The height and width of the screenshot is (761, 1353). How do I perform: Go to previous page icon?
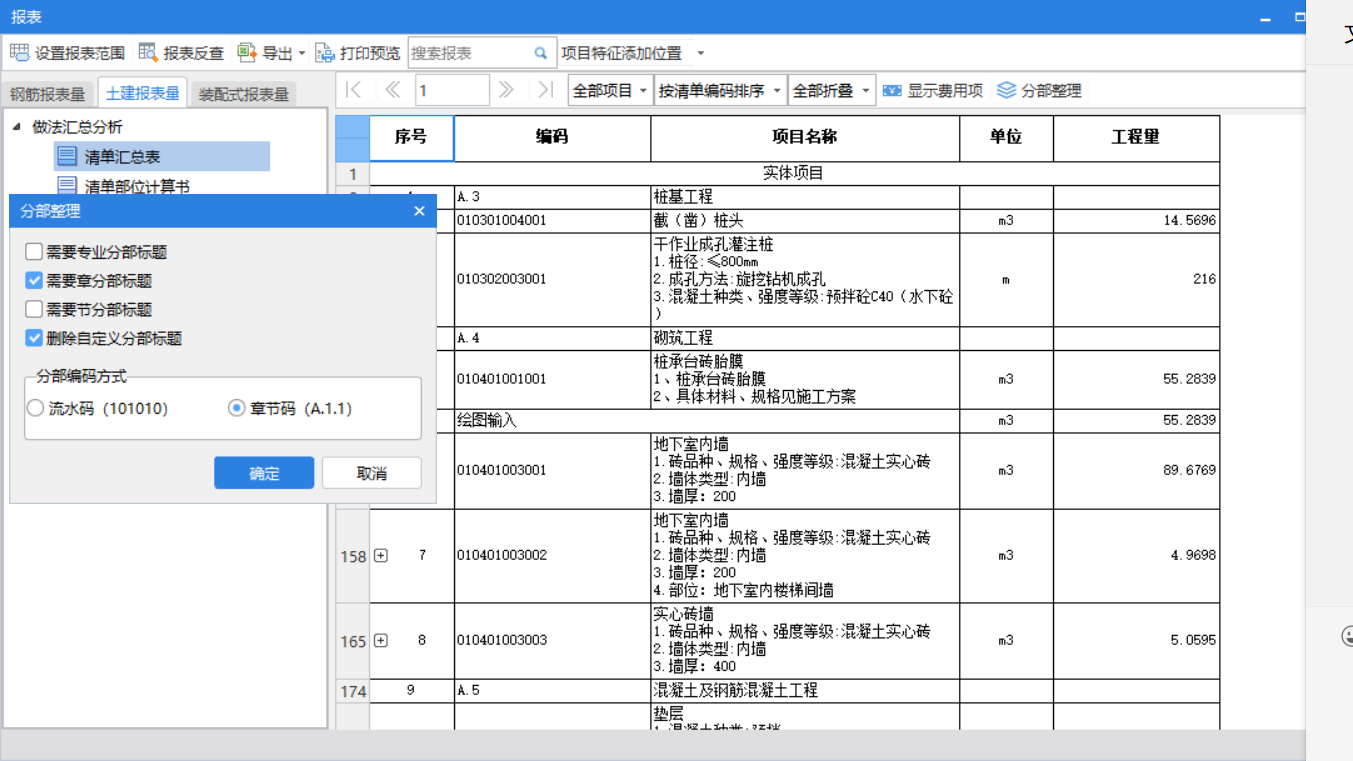(x=393, y=90)
